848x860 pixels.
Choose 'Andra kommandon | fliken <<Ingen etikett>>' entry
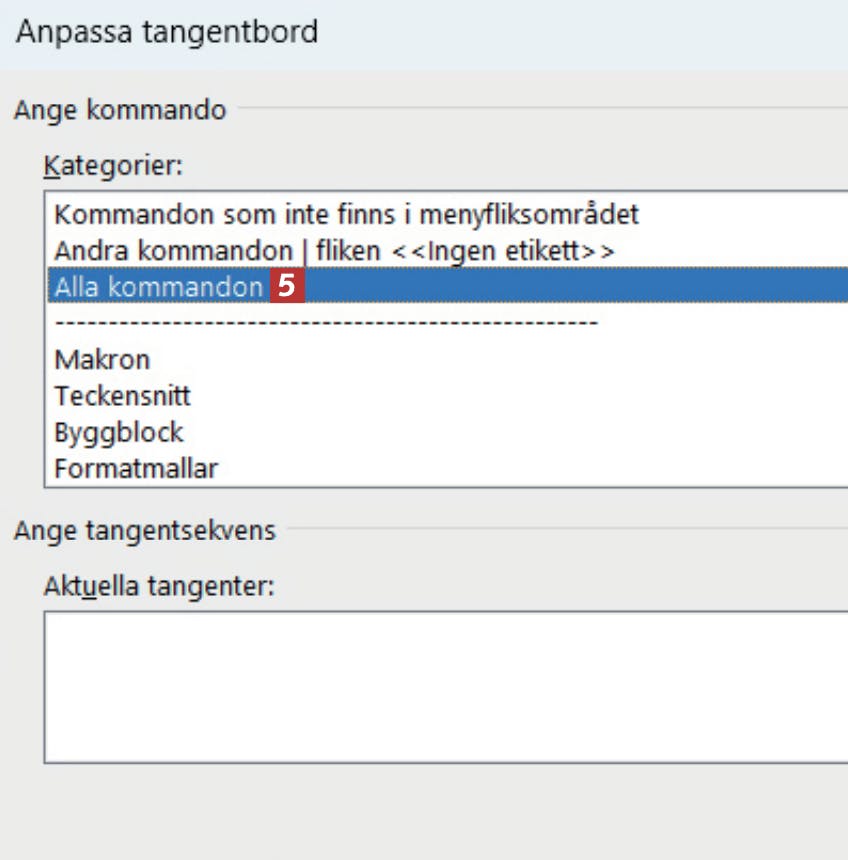point(334,250)
